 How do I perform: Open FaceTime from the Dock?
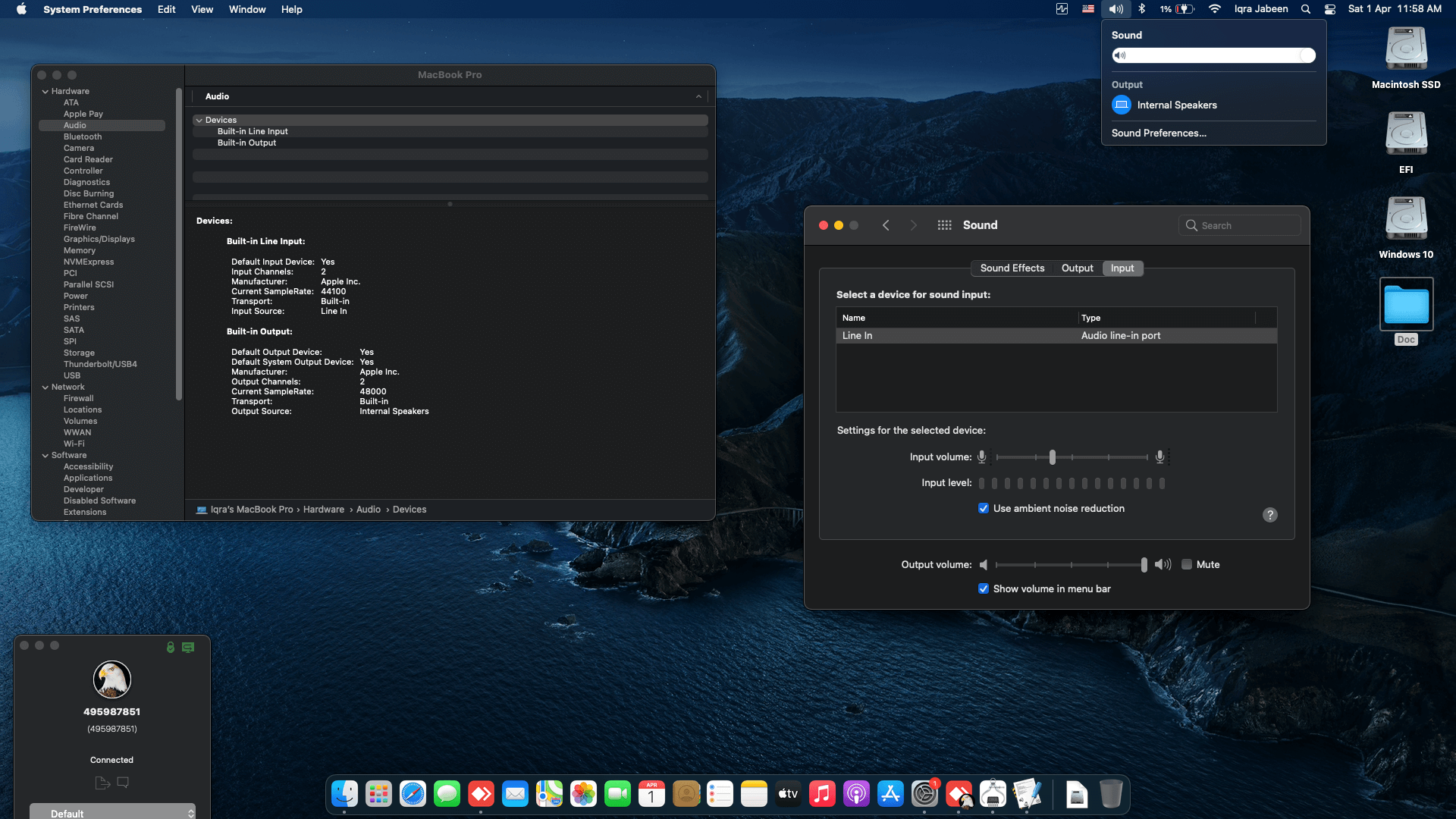click(617, 794)
